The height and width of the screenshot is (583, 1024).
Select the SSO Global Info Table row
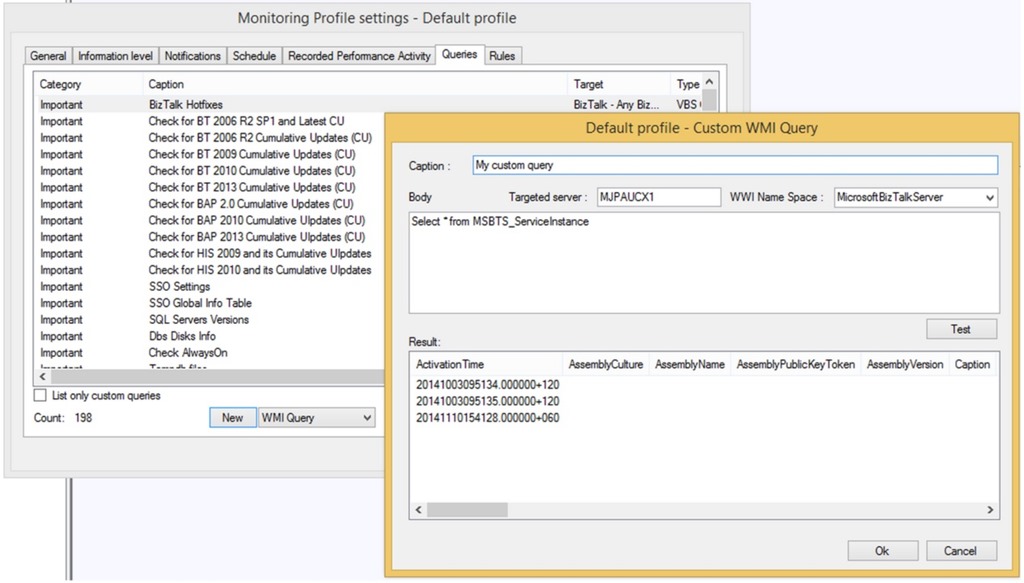point(210,303)
